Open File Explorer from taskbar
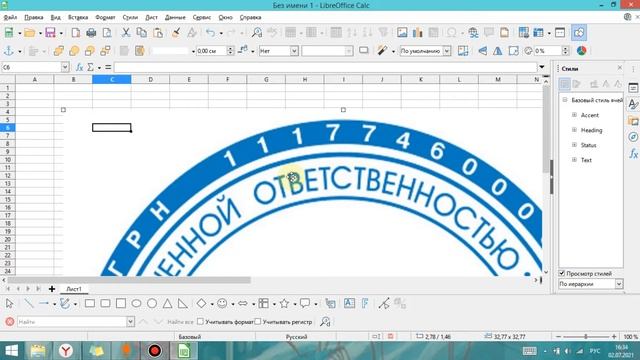Viewport: 640px width, 360px height. (38, 351)
